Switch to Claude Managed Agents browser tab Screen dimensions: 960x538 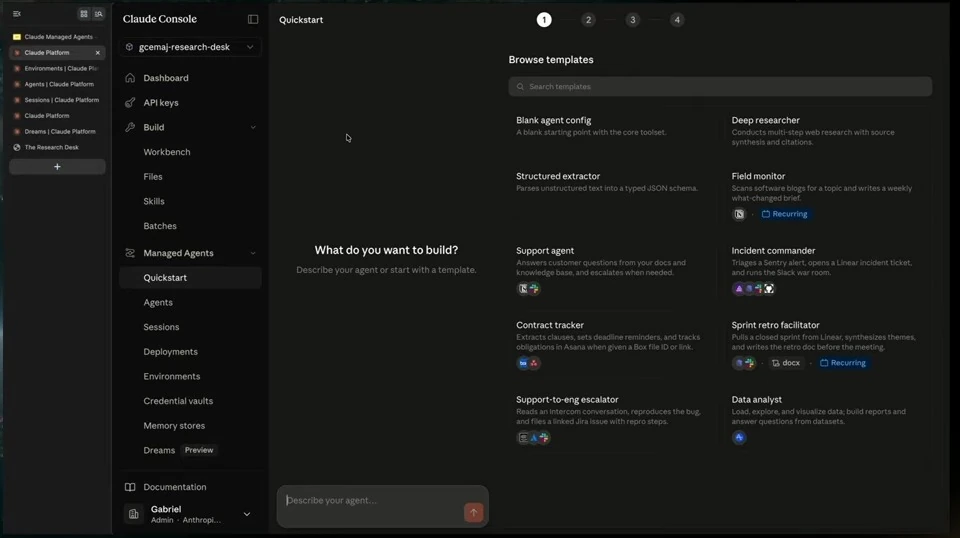(57, 37)
